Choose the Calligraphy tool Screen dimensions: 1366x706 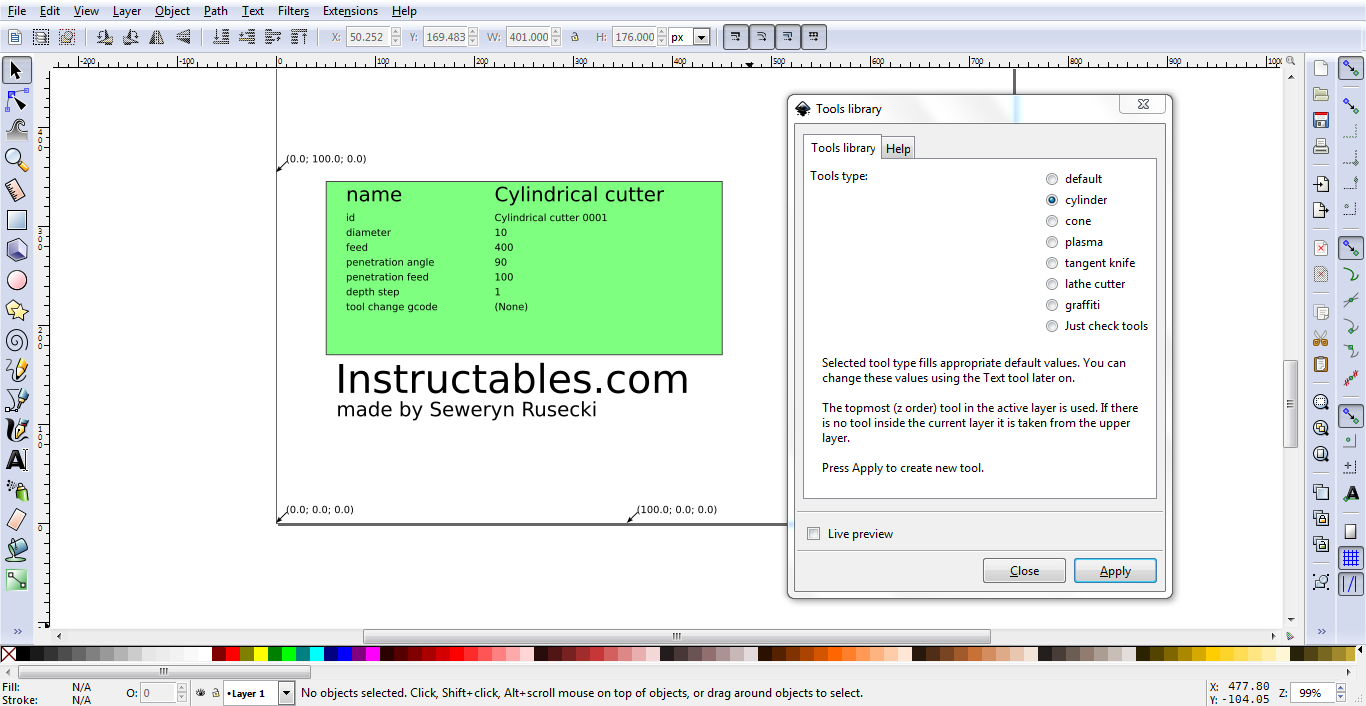pos(16,430)
